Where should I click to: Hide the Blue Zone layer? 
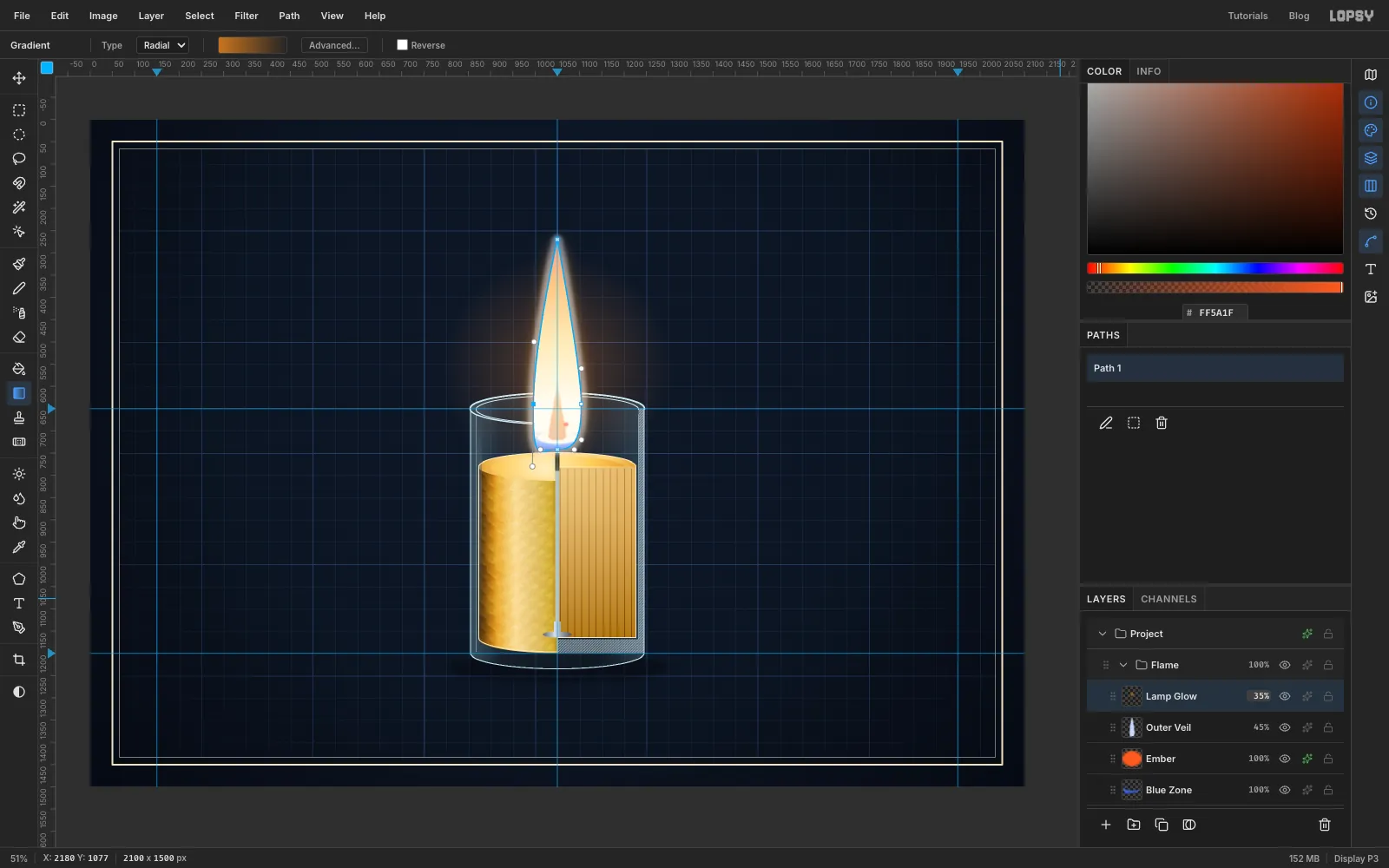(1285, 790)
